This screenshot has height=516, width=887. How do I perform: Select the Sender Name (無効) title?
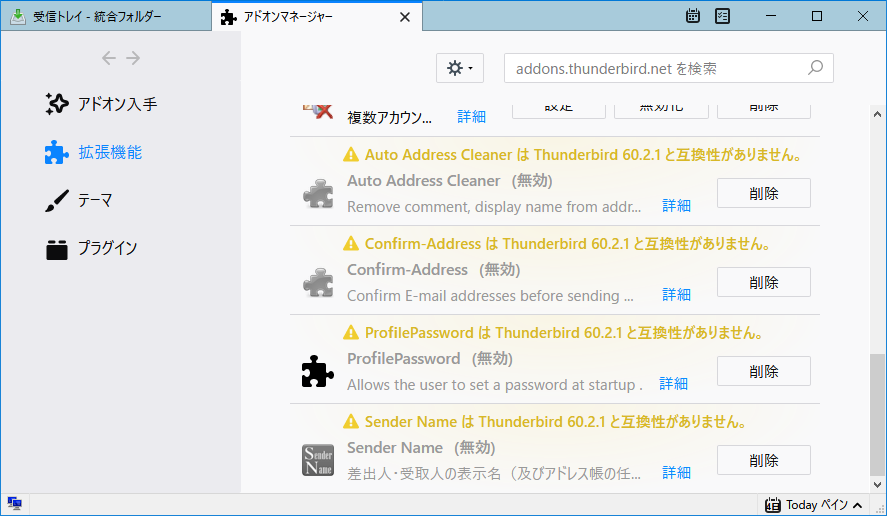(x=421, y=448)
